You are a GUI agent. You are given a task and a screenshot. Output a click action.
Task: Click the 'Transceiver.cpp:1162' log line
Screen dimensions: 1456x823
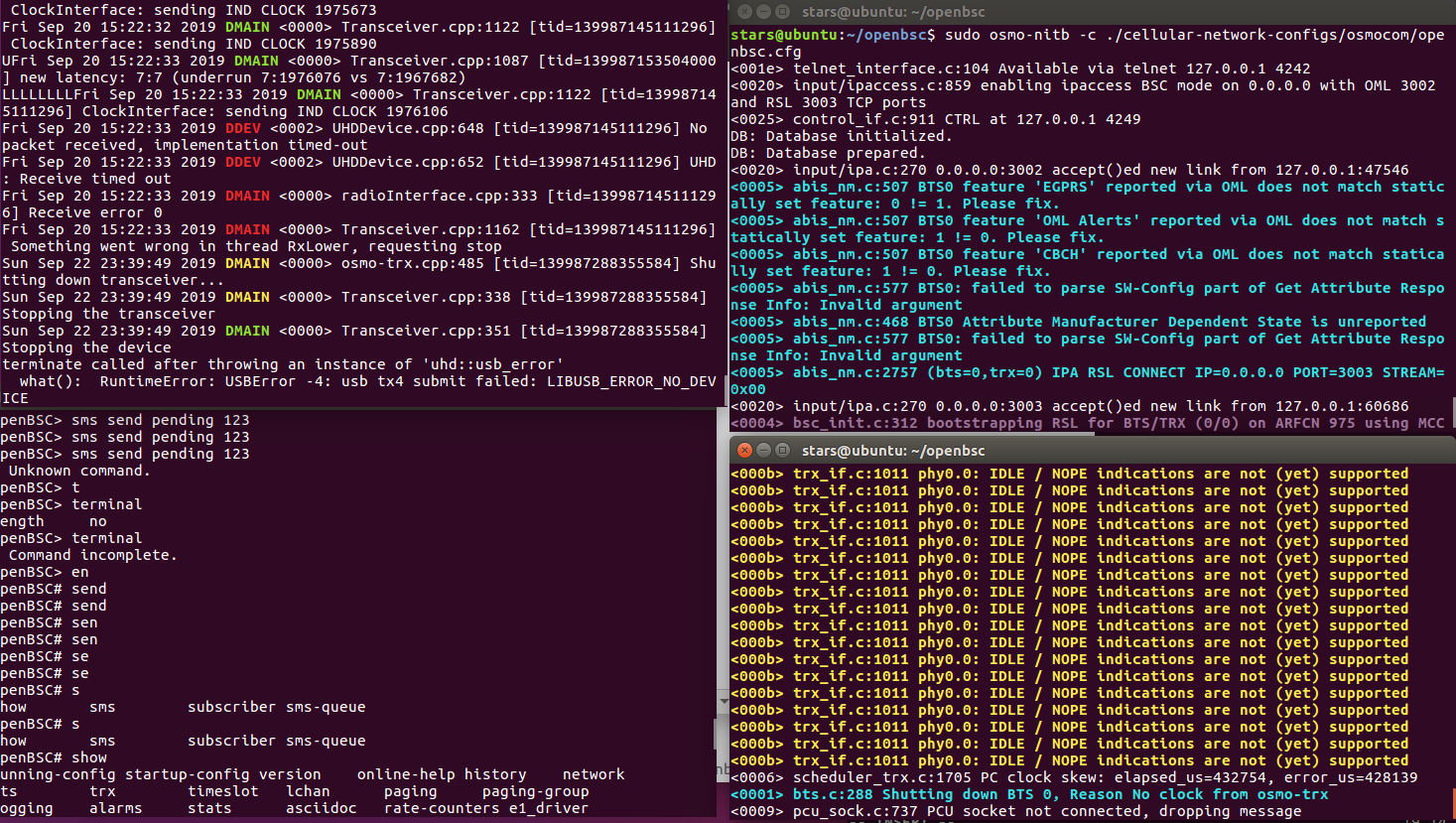click(358, 229)
